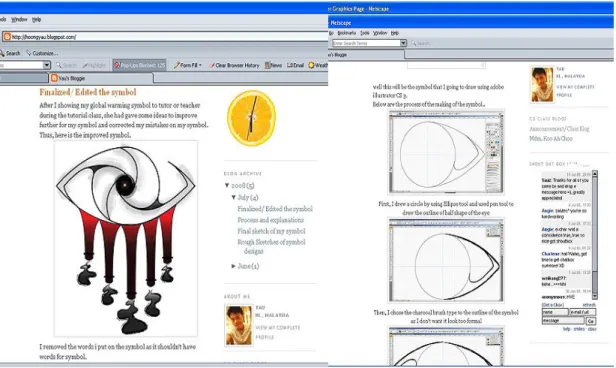This screenshot has height=368, width=616.
Task: Open the Enter Search Terms dropdown arrow
Action: coord(403,43)
